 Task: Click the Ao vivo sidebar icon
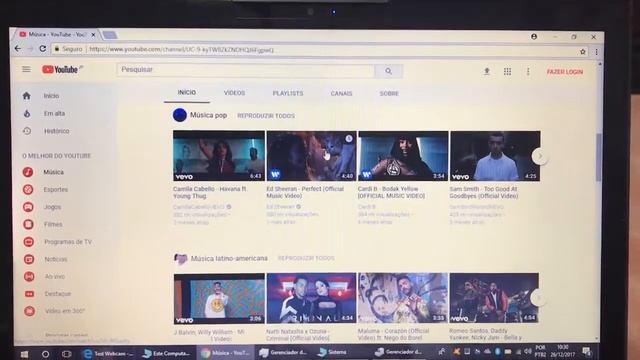[29, 276]
